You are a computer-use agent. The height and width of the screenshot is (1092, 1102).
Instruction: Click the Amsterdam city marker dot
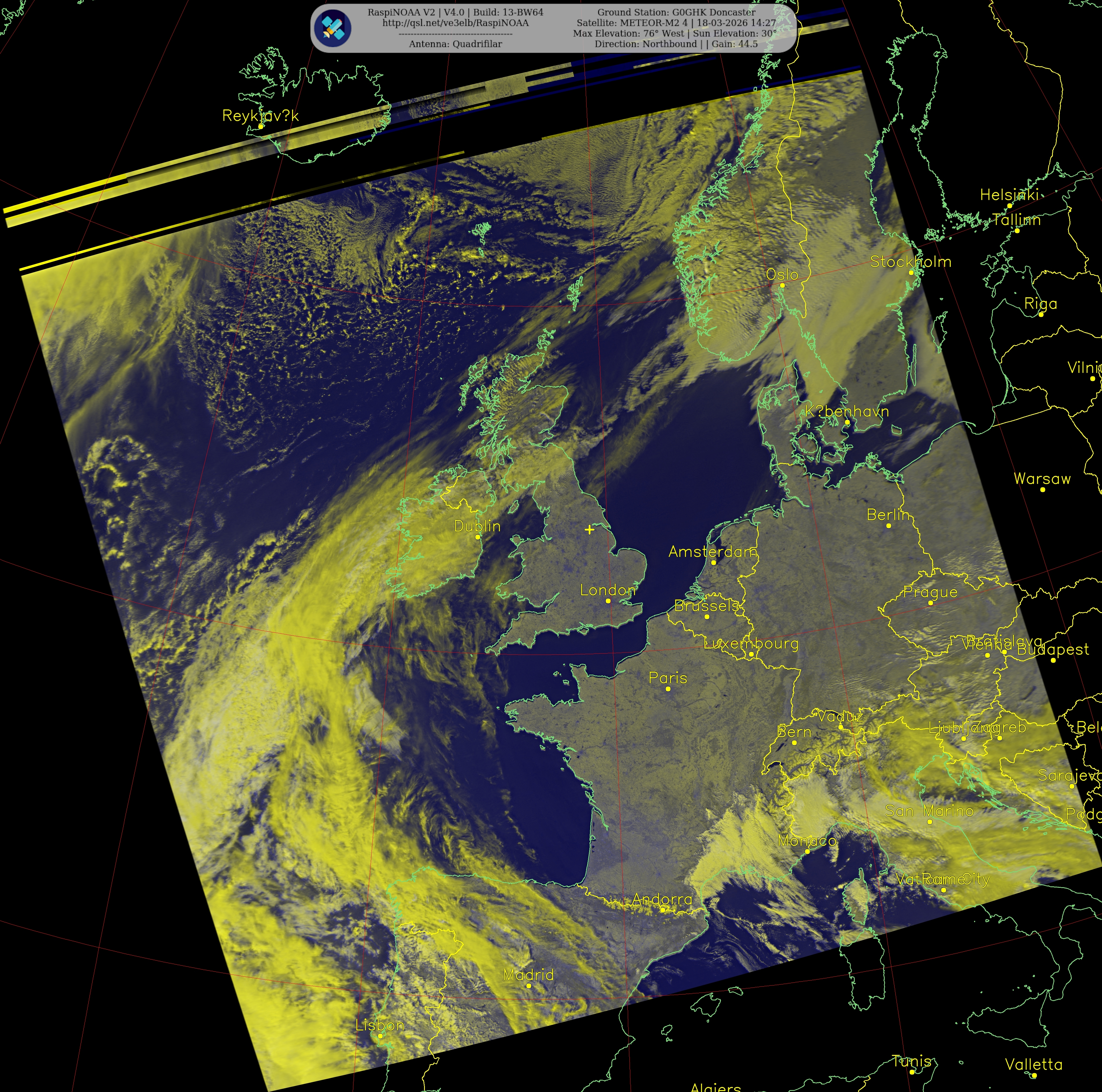coord(713,563)
